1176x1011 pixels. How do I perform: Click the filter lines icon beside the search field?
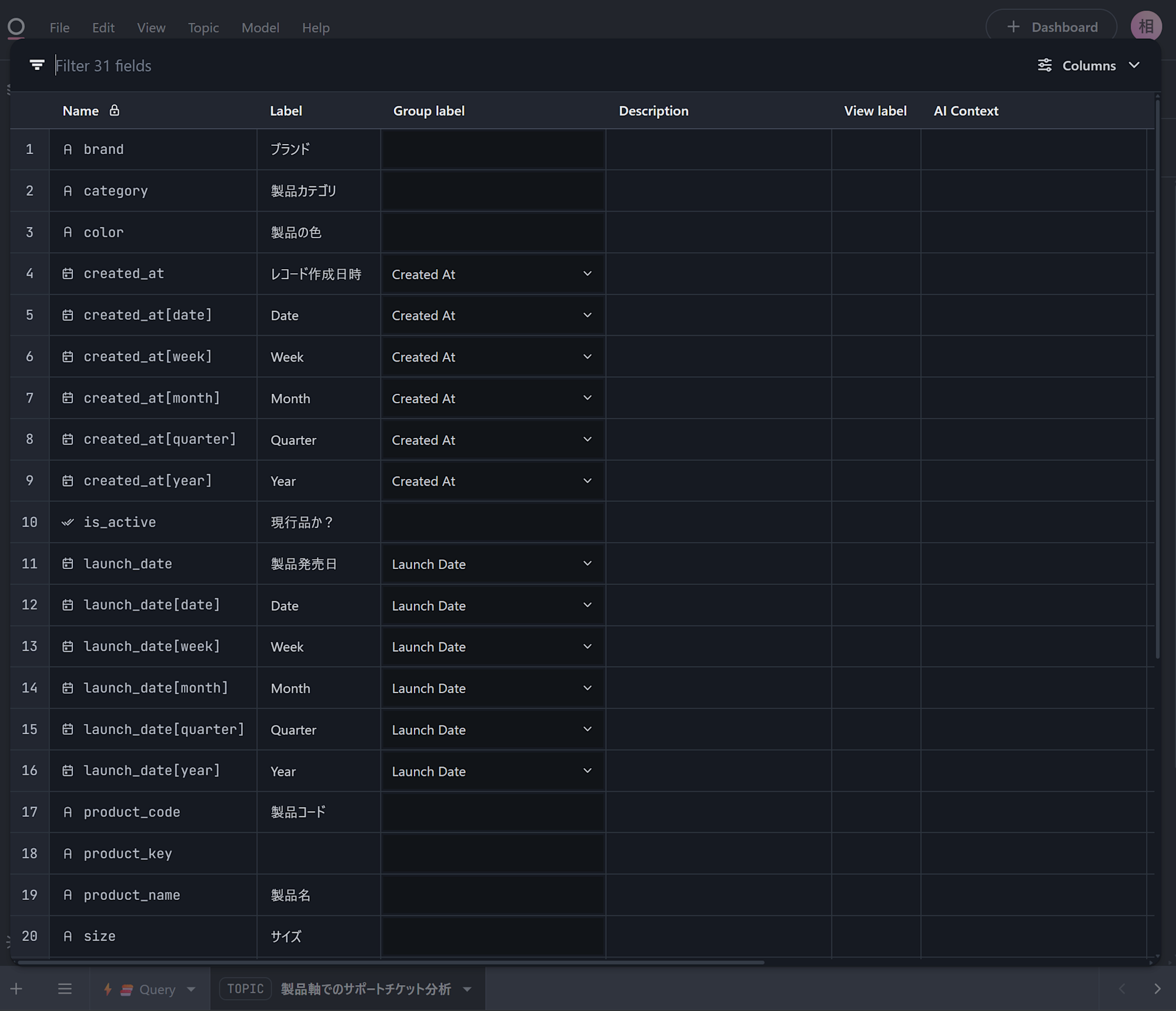tap(37, 65)
